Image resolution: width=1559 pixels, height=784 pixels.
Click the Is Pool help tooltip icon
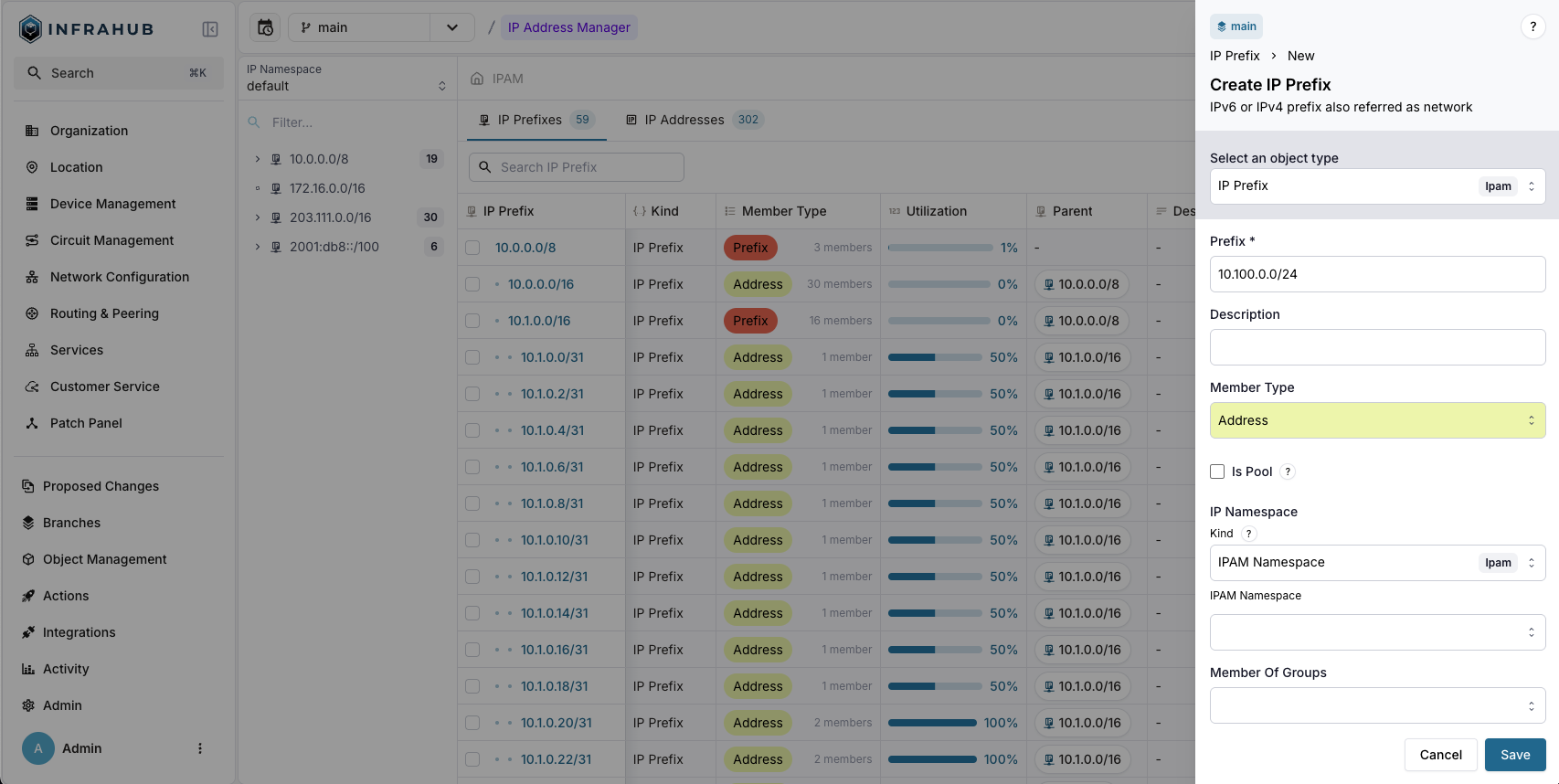click(x=1288, y=471)
